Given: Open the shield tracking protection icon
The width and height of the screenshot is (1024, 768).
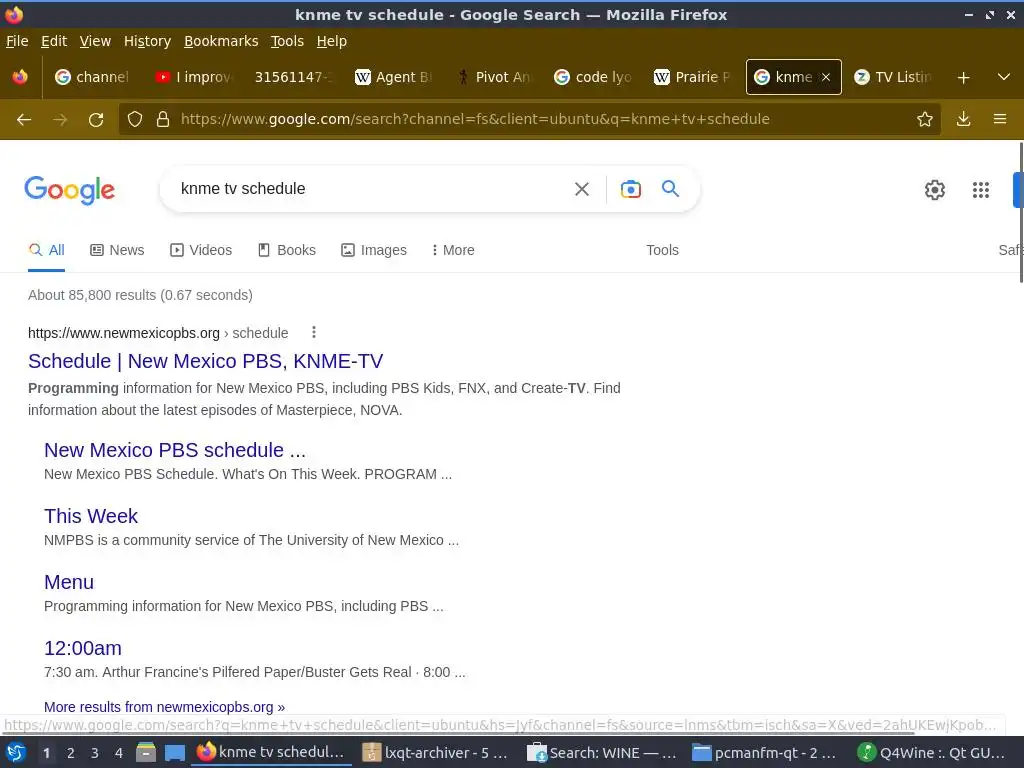Looking at the screenshot, I should tap(135, 119).
